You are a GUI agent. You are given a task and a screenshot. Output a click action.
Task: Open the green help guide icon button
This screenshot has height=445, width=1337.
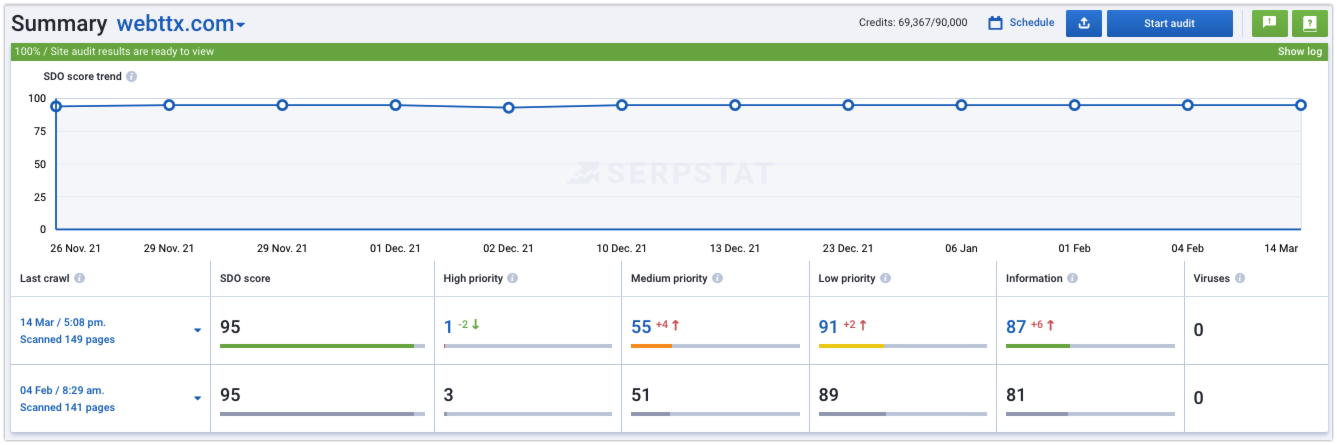[x=1310, y=23]
